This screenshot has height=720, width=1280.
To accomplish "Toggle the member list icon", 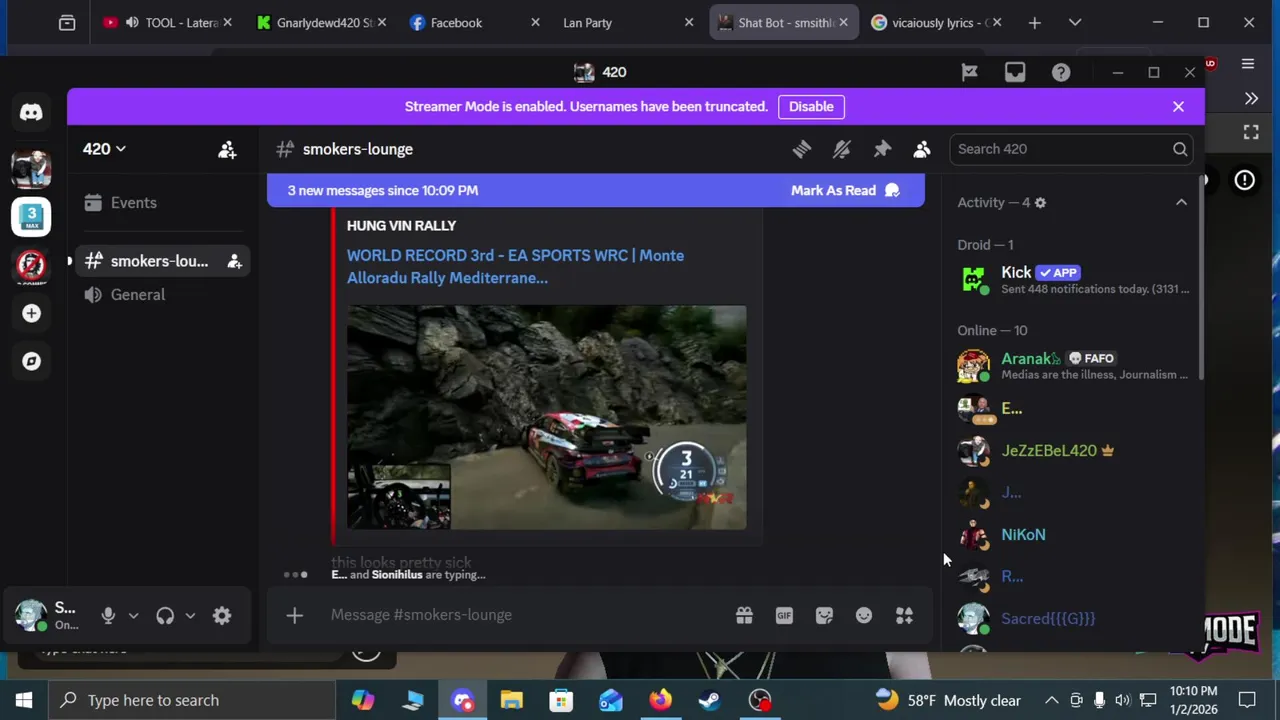I will tap(922, 149).
